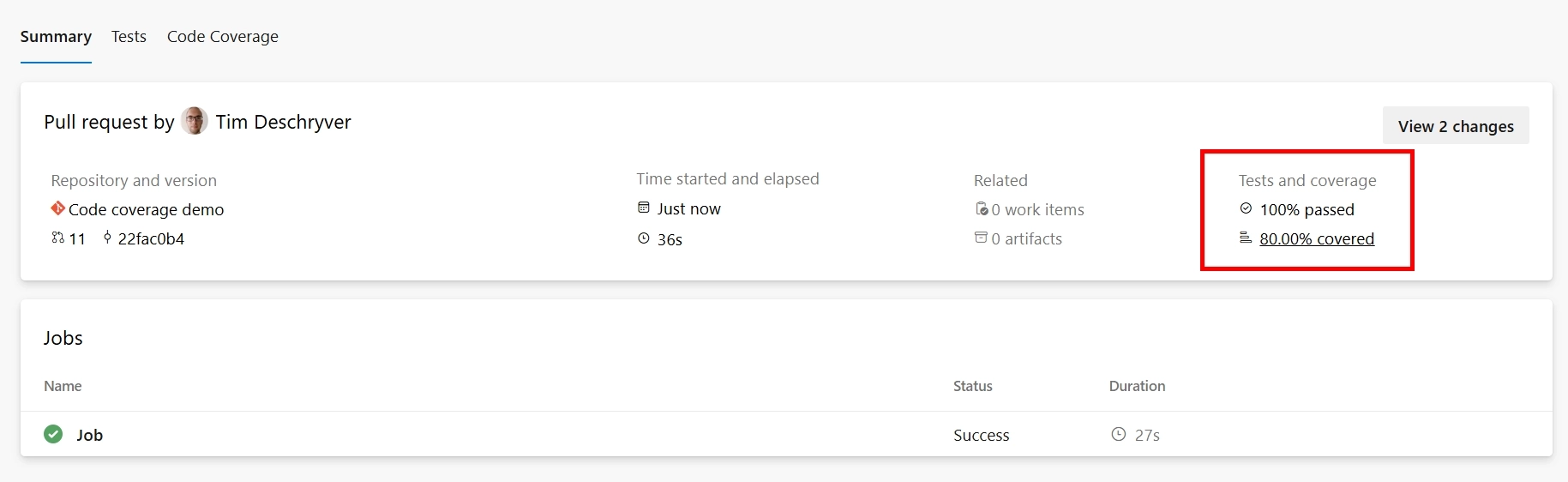Switch to the Tests tab
Viewport: 1568px width, 482px height.
(129, 37)
